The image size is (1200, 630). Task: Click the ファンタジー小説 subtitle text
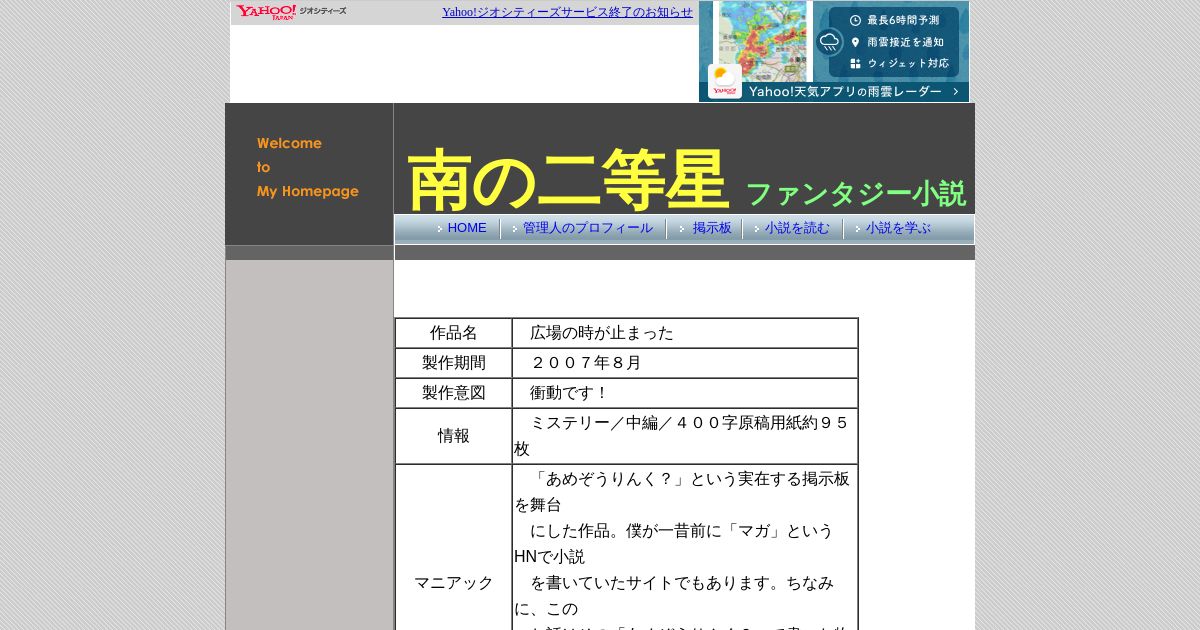(856, 193)
